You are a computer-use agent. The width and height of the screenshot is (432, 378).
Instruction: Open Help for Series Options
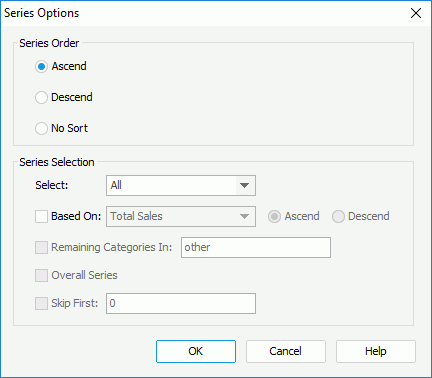point(376,351)
